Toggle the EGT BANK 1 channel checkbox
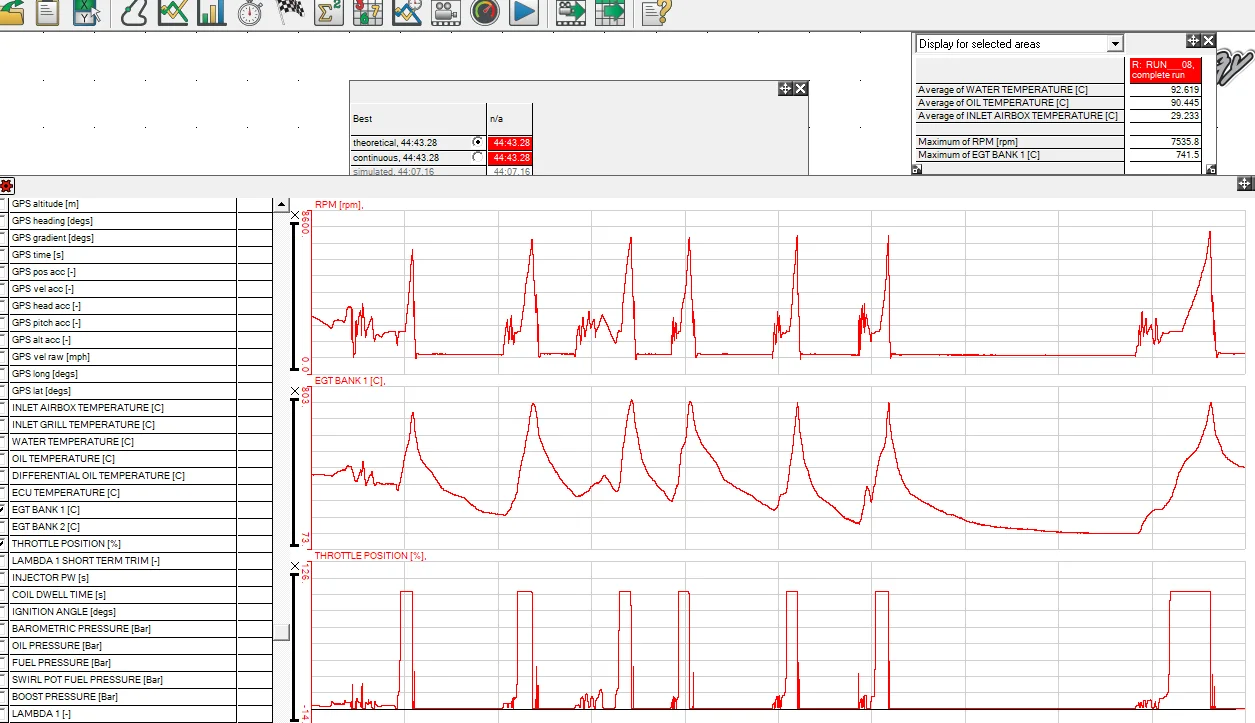The height and width of the screenshot is (723, 1255). tap(4, 509)
